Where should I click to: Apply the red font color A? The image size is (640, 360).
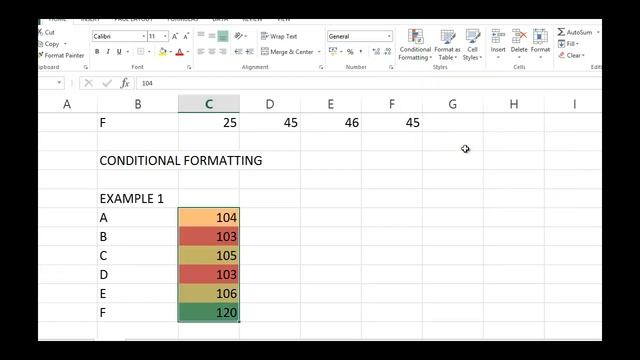[x=180, y=52]
